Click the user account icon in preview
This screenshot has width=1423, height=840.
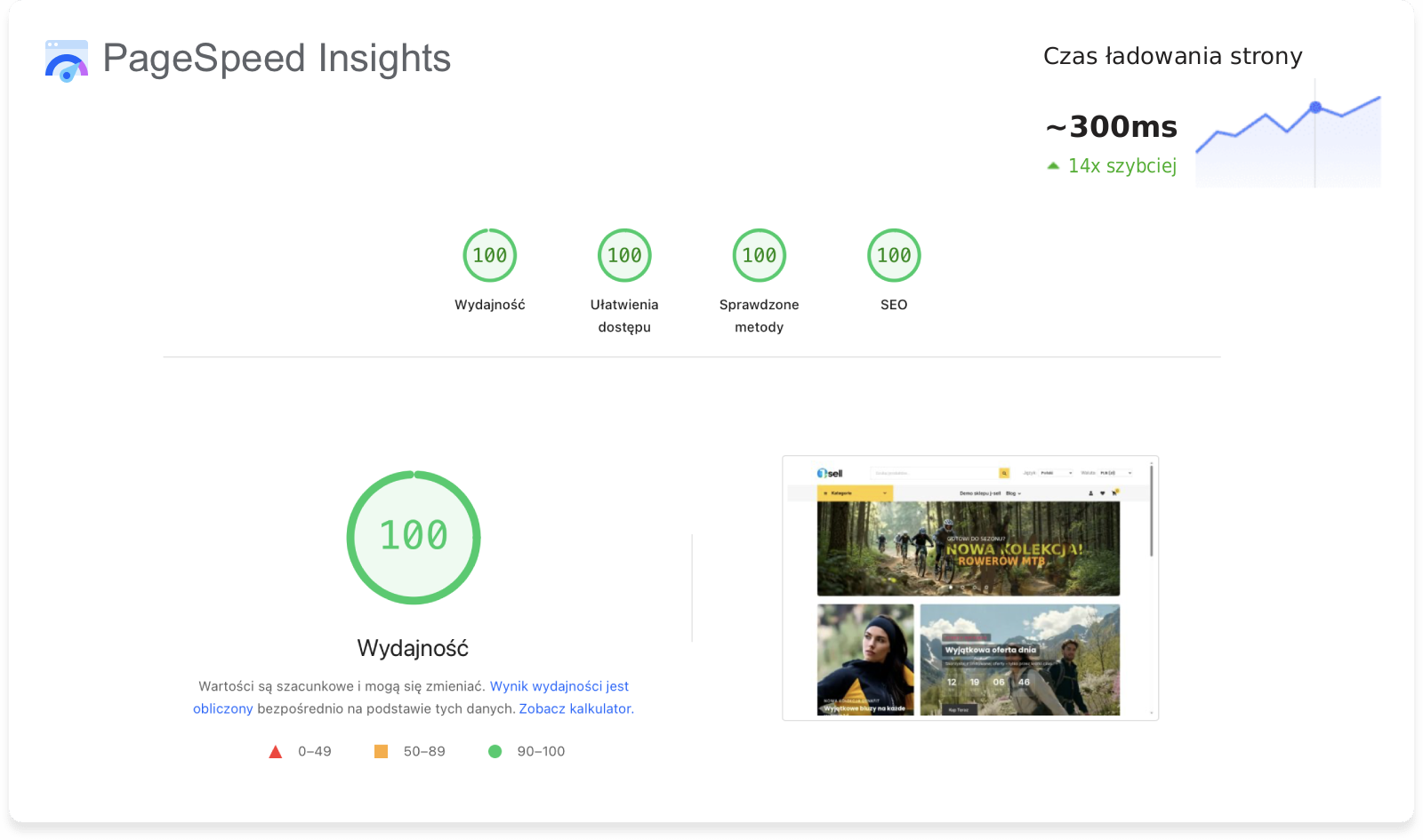tap(1091, 492)
